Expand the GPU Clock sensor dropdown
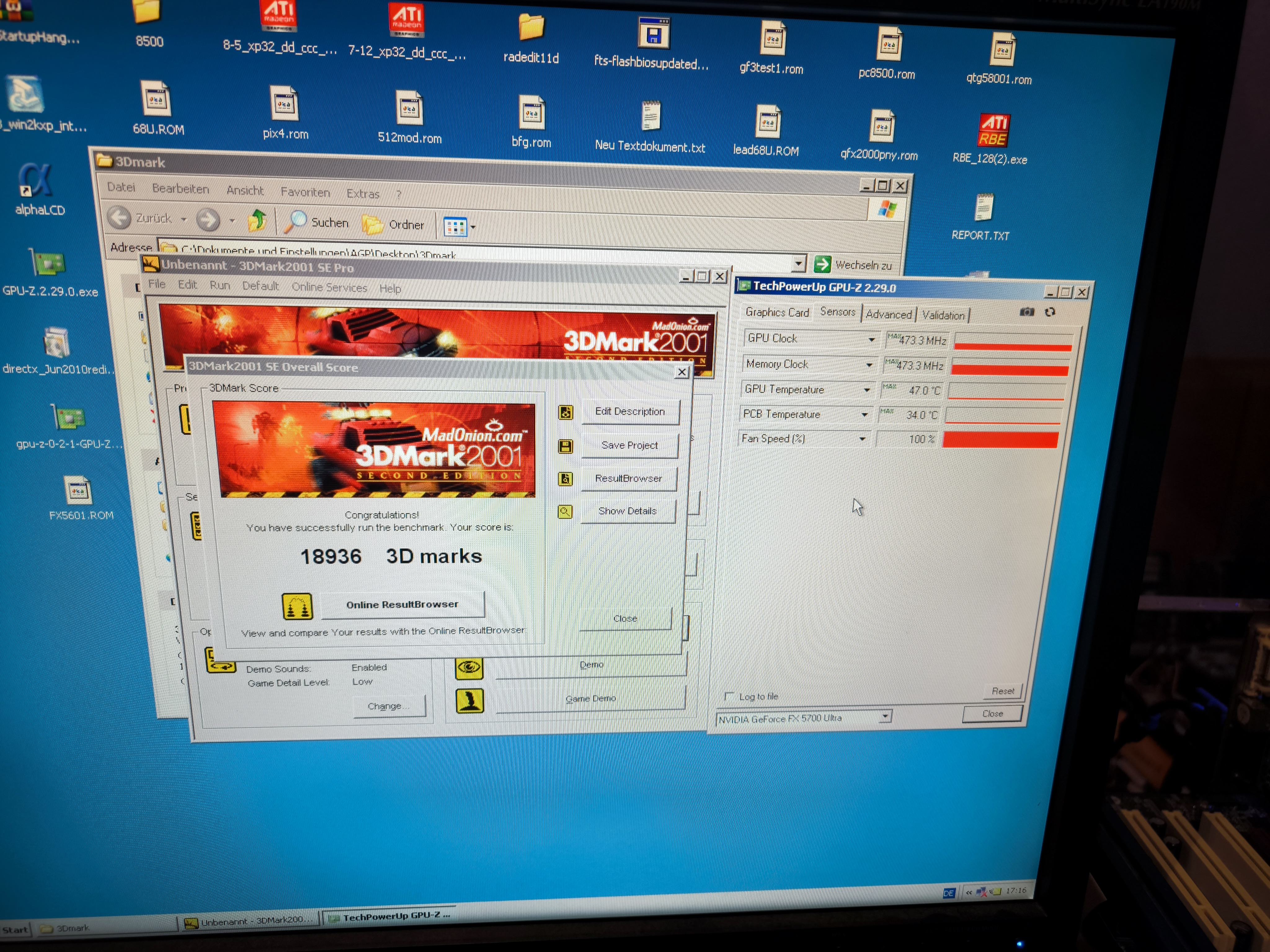The width and height of the screenshot is (1270, 952). (x=871, y=339)
